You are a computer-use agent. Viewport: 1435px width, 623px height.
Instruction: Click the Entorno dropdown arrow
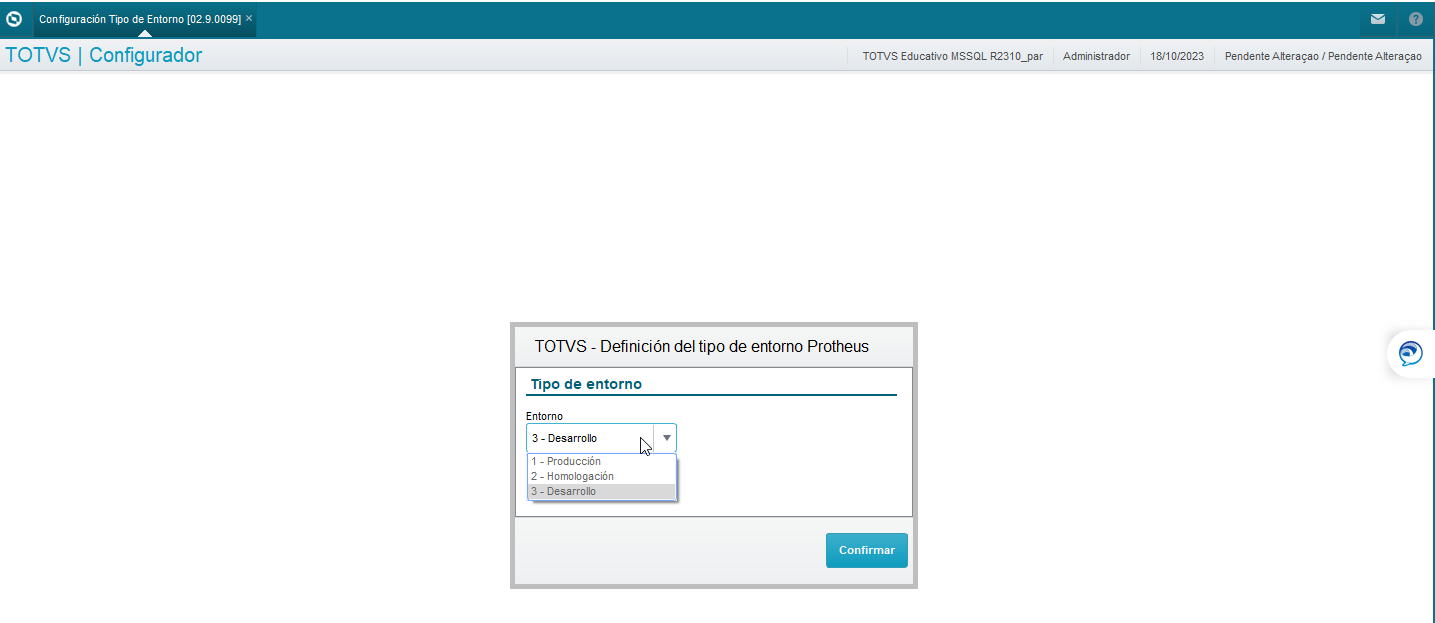click(x=666, y=438)
